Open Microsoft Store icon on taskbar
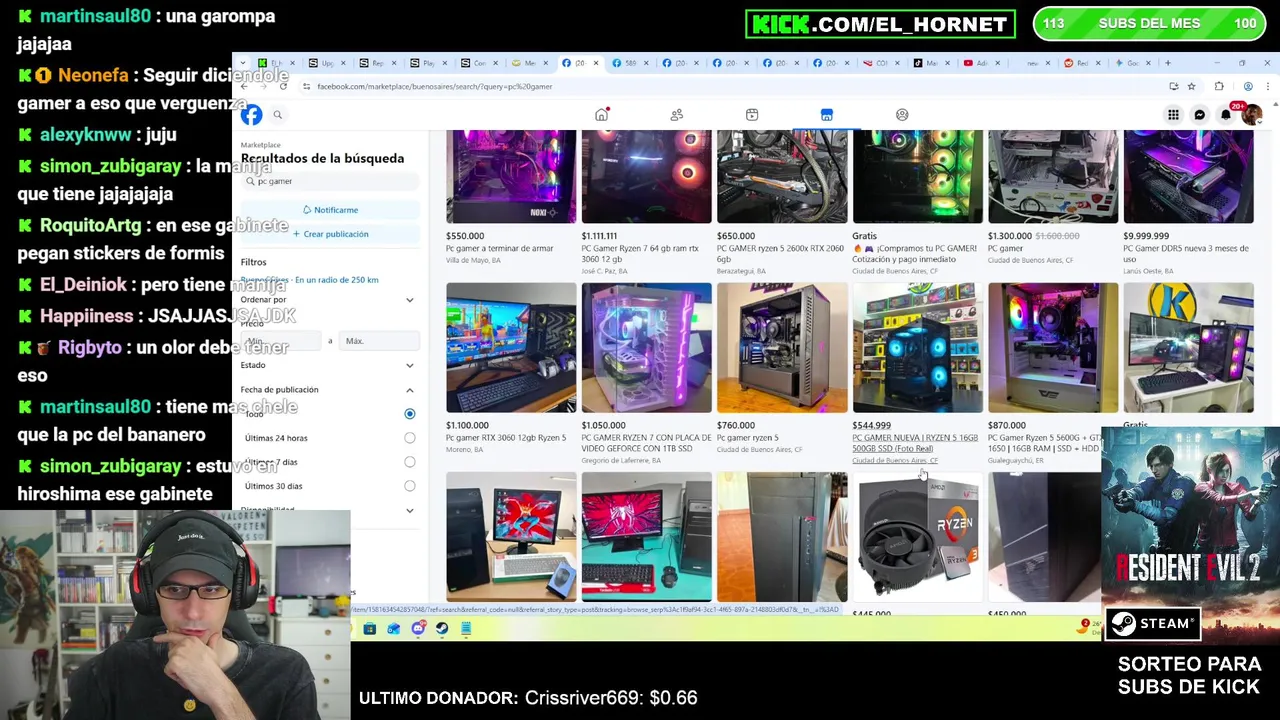The height and width of the screenshot is (720, 1280). [x=370, y=629]
